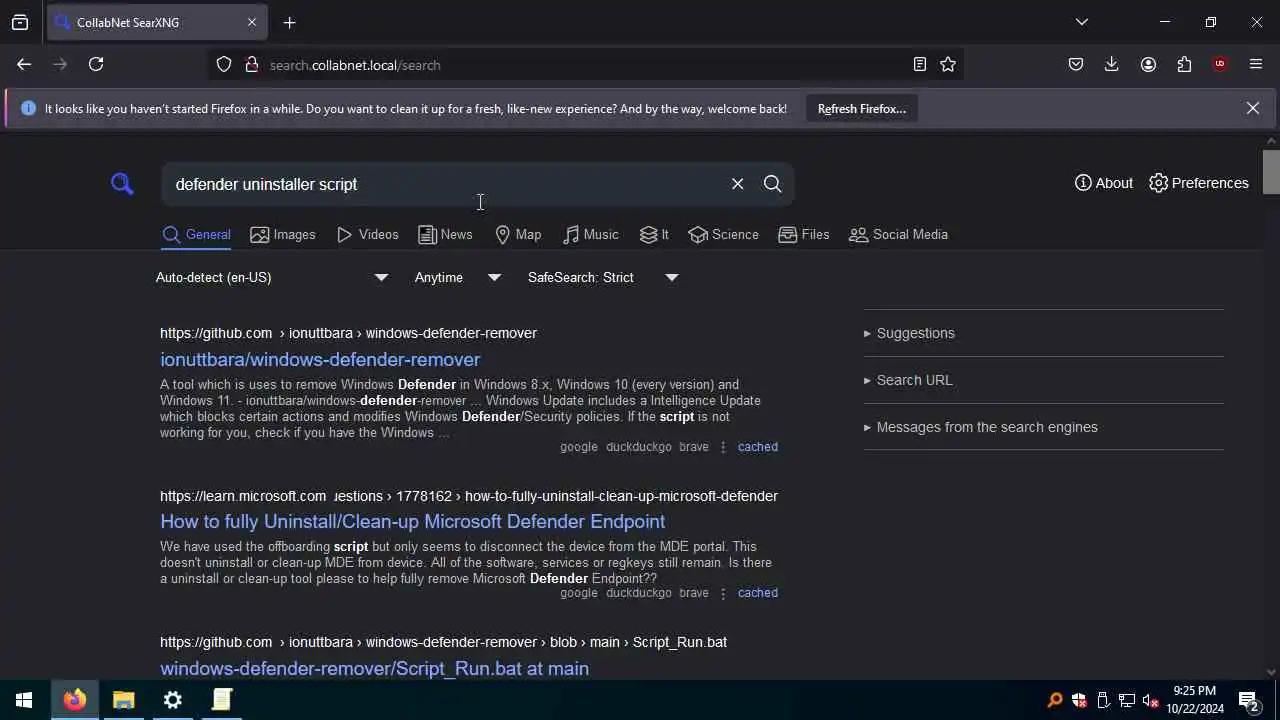Expand the Search URL section
Viewport: 1280px width, 720px height.
point(908,380)
